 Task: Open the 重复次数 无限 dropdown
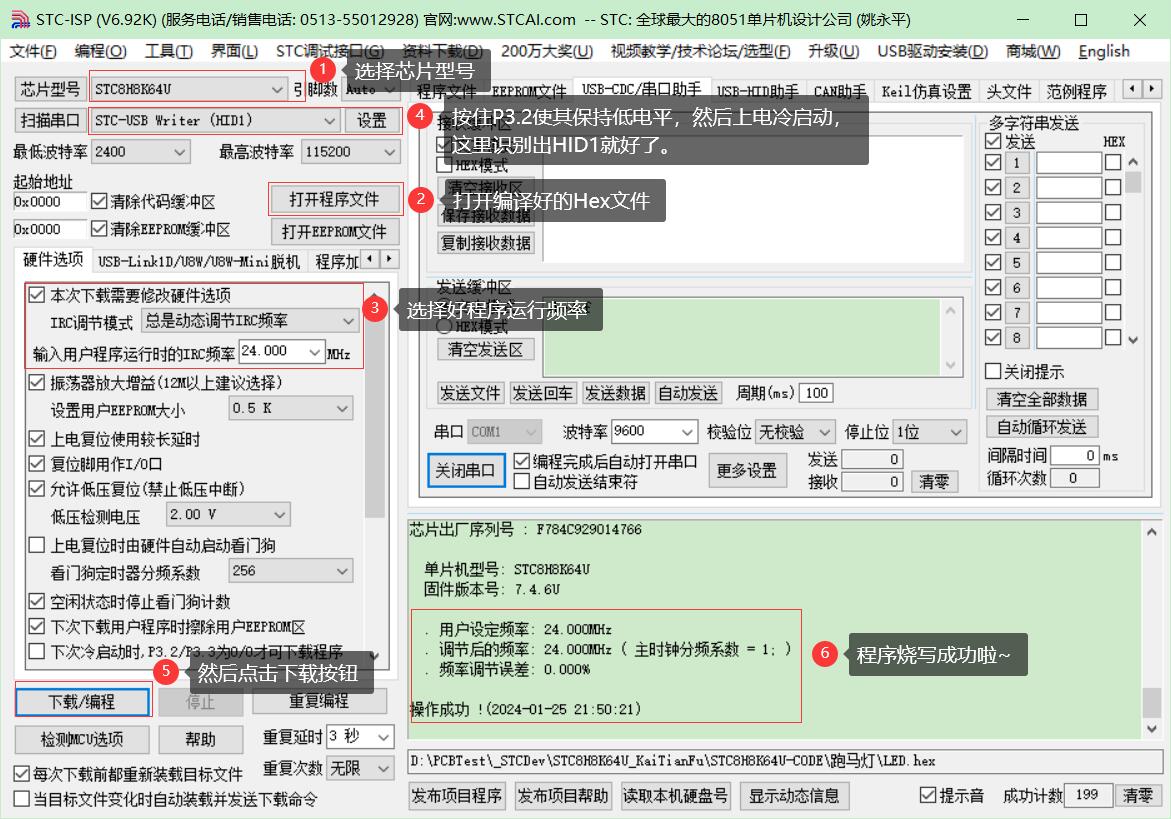coord(383,767)
